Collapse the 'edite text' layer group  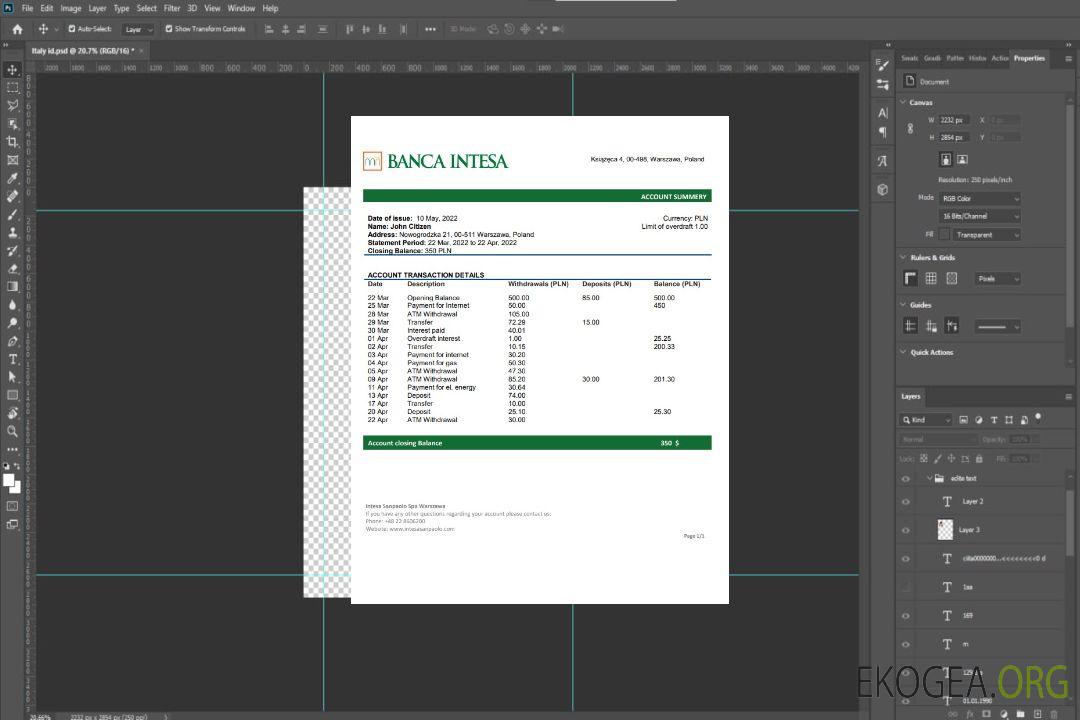tap(928, 478)
